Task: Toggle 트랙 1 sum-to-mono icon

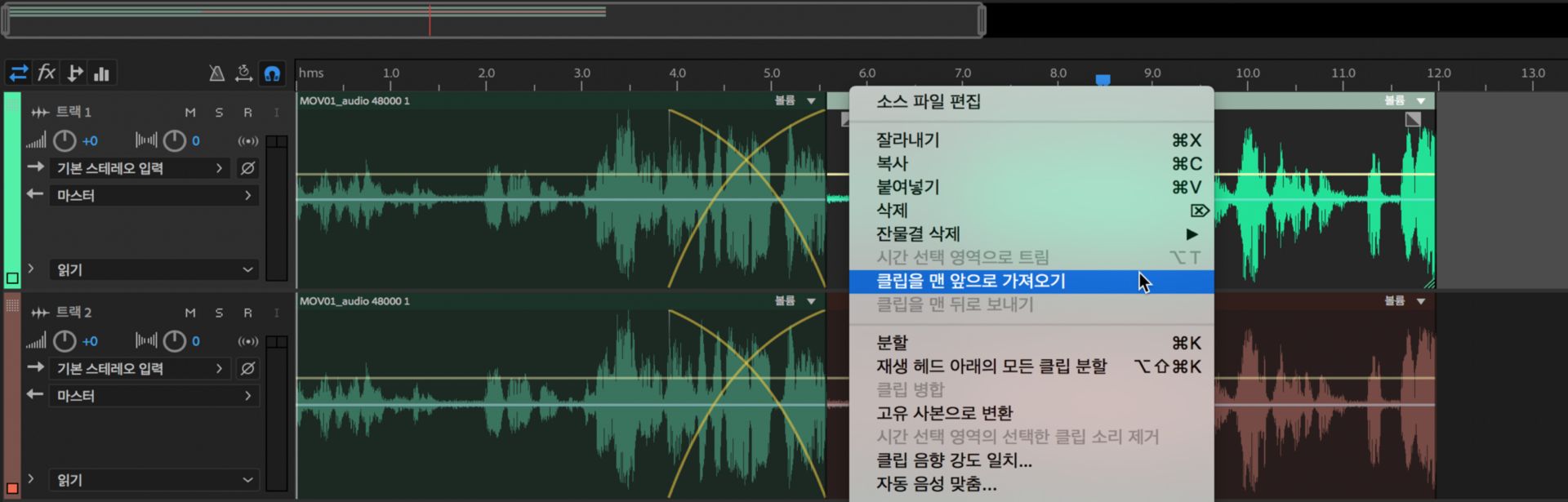Action: click(248, 141)
